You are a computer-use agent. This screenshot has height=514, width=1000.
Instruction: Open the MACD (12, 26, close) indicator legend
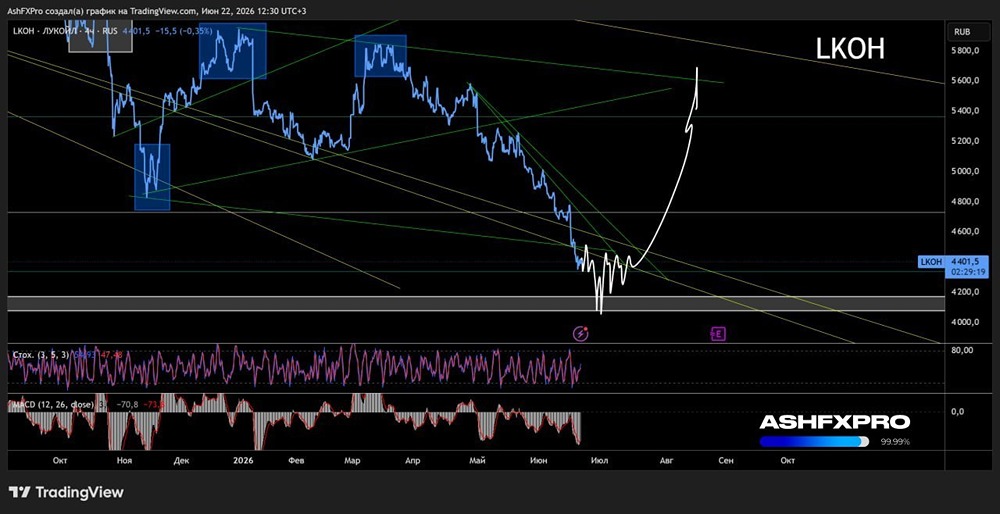tap(54, 404)
